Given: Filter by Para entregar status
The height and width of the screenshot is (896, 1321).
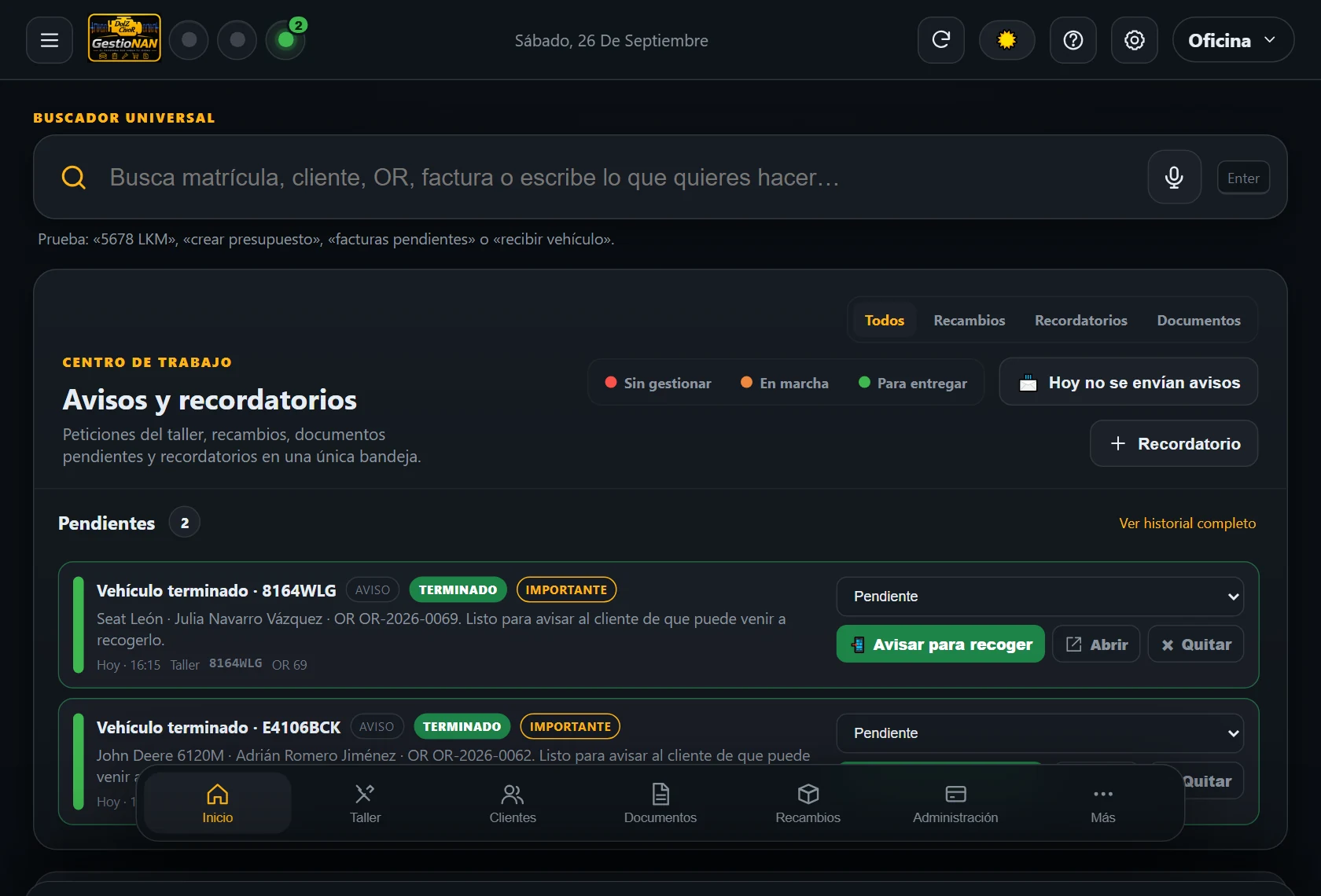Looking at the screenshot, I should [x=913, y=383].
